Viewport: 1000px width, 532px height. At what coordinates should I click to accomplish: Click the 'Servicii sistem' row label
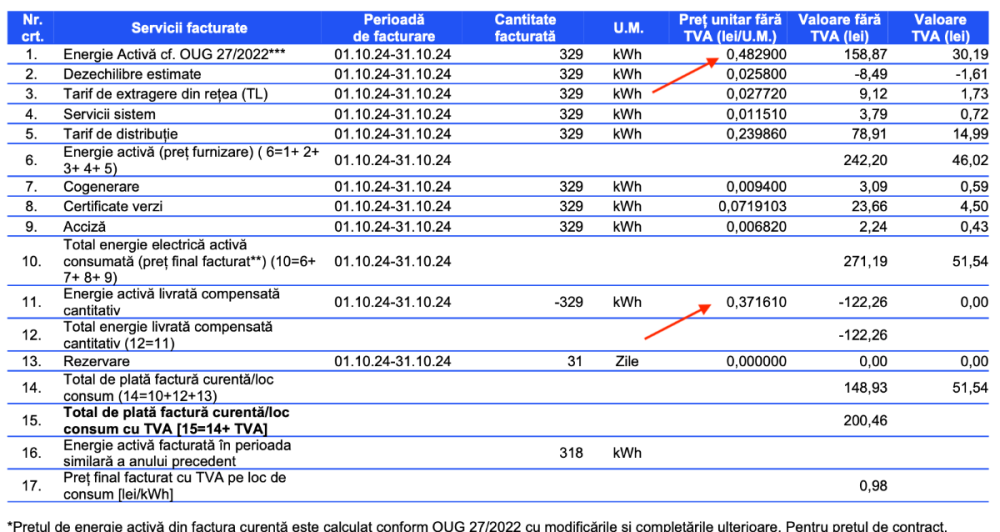point(114,114)
